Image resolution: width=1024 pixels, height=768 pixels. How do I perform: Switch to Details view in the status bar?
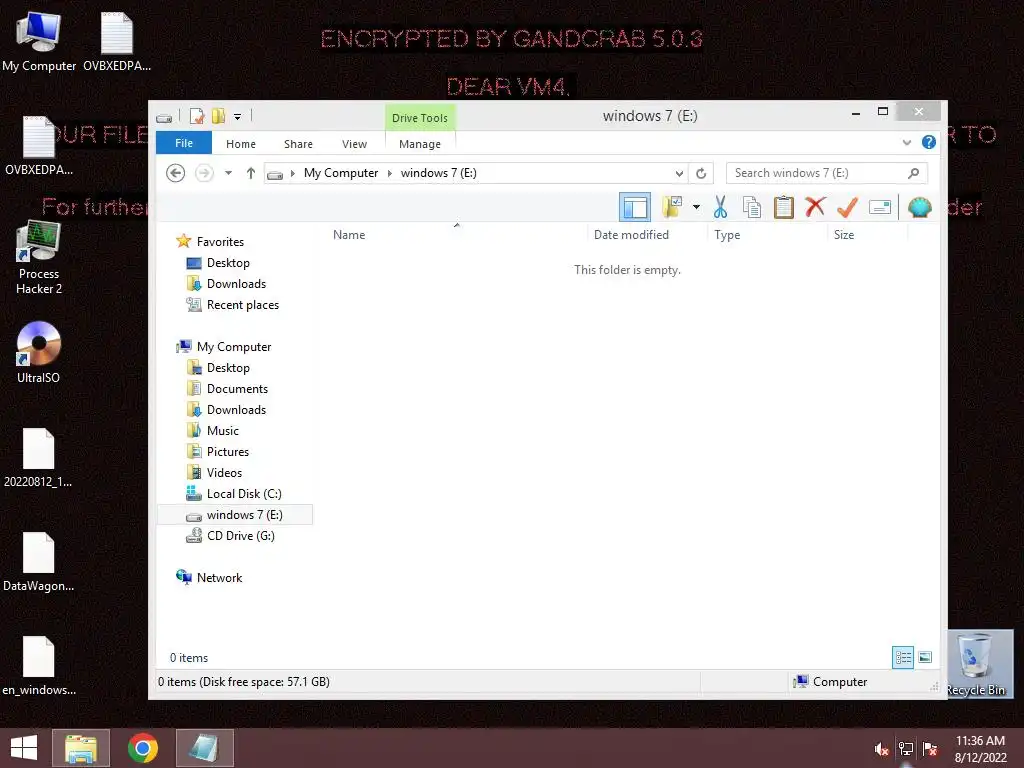(x=903, y=657)
